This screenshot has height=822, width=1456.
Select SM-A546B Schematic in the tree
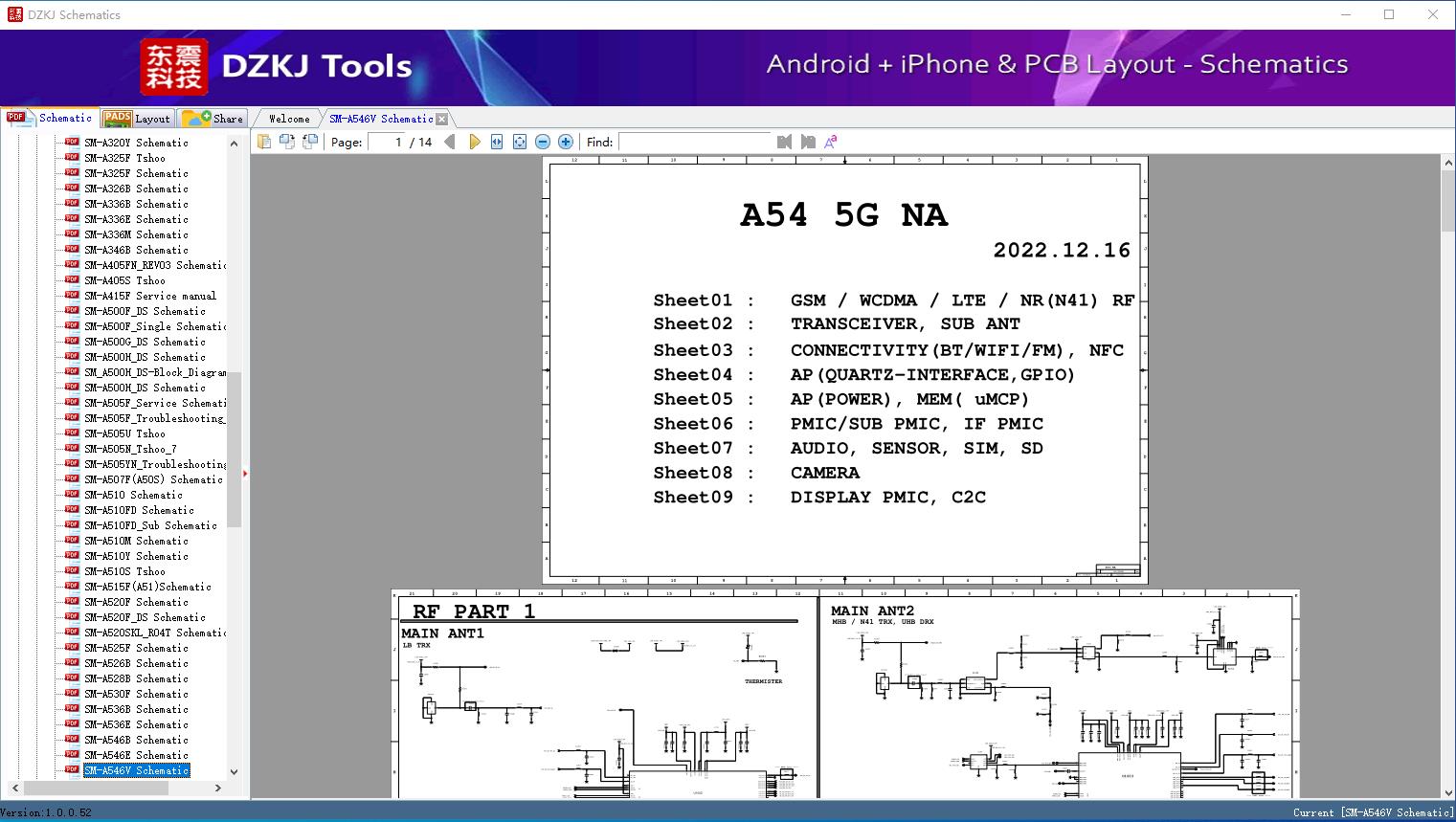(x=136, y=740)
